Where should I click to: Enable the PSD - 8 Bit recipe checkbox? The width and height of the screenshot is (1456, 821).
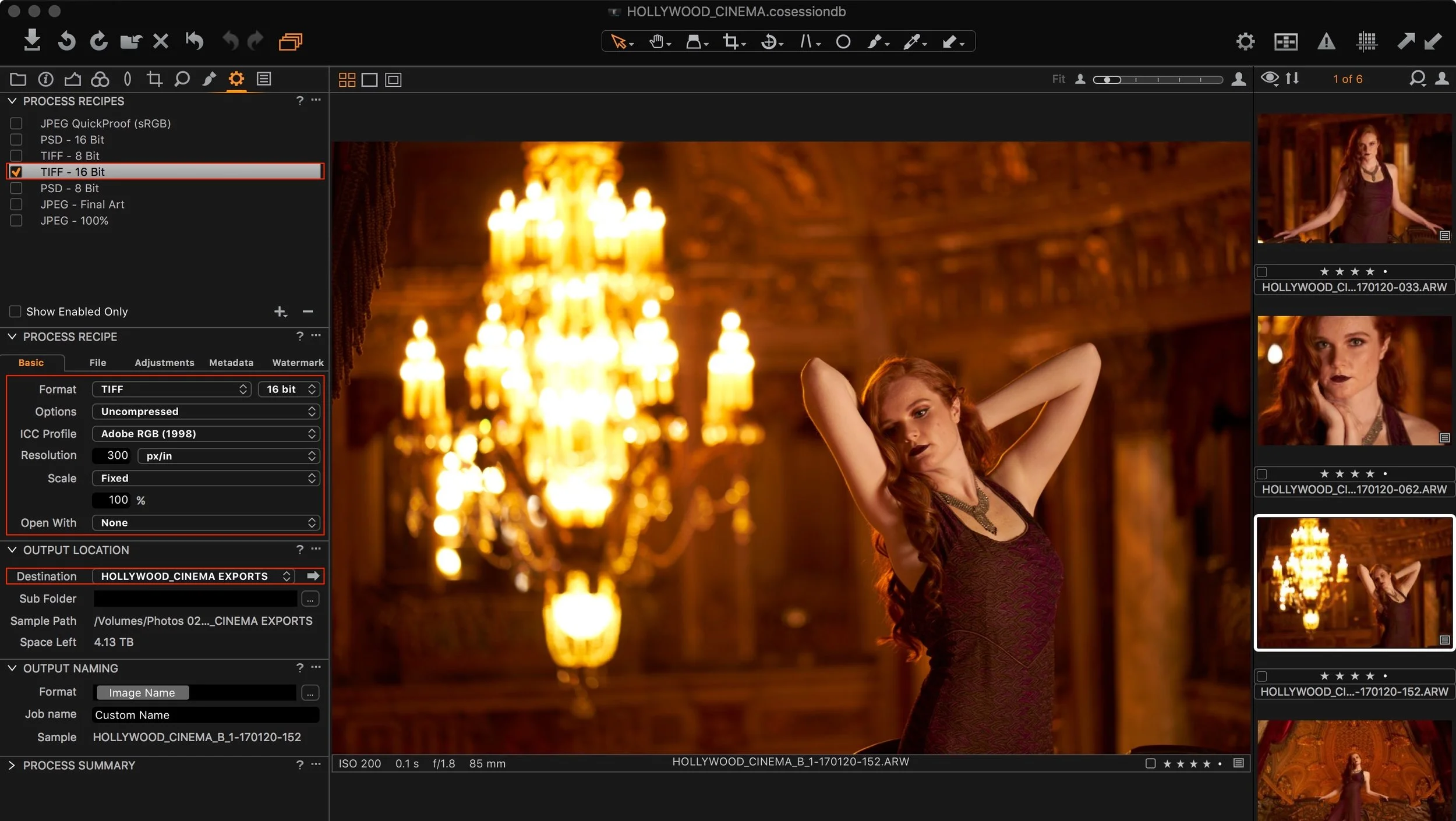tap(16, 188)
